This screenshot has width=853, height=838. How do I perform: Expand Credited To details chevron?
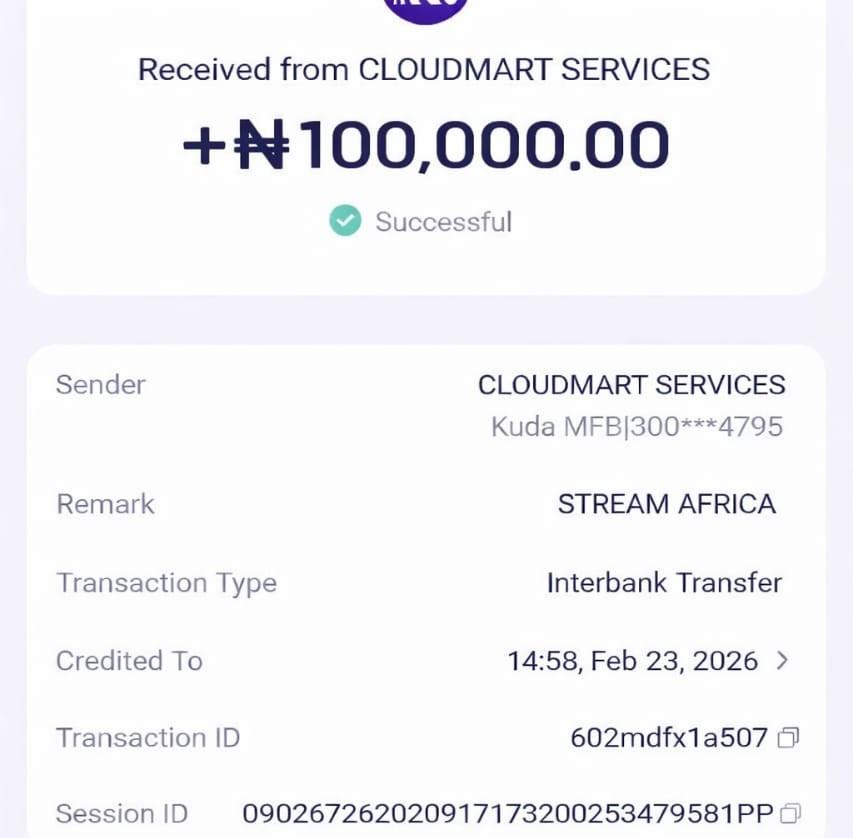point(782,661)
